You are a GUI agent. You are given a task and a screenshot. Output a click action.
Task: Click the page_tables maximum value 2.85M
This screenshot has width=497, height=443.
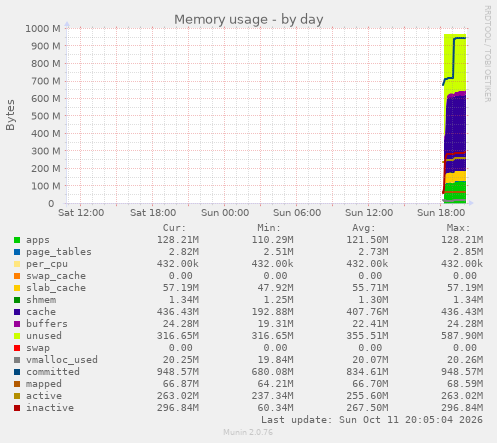pos(468,252)
